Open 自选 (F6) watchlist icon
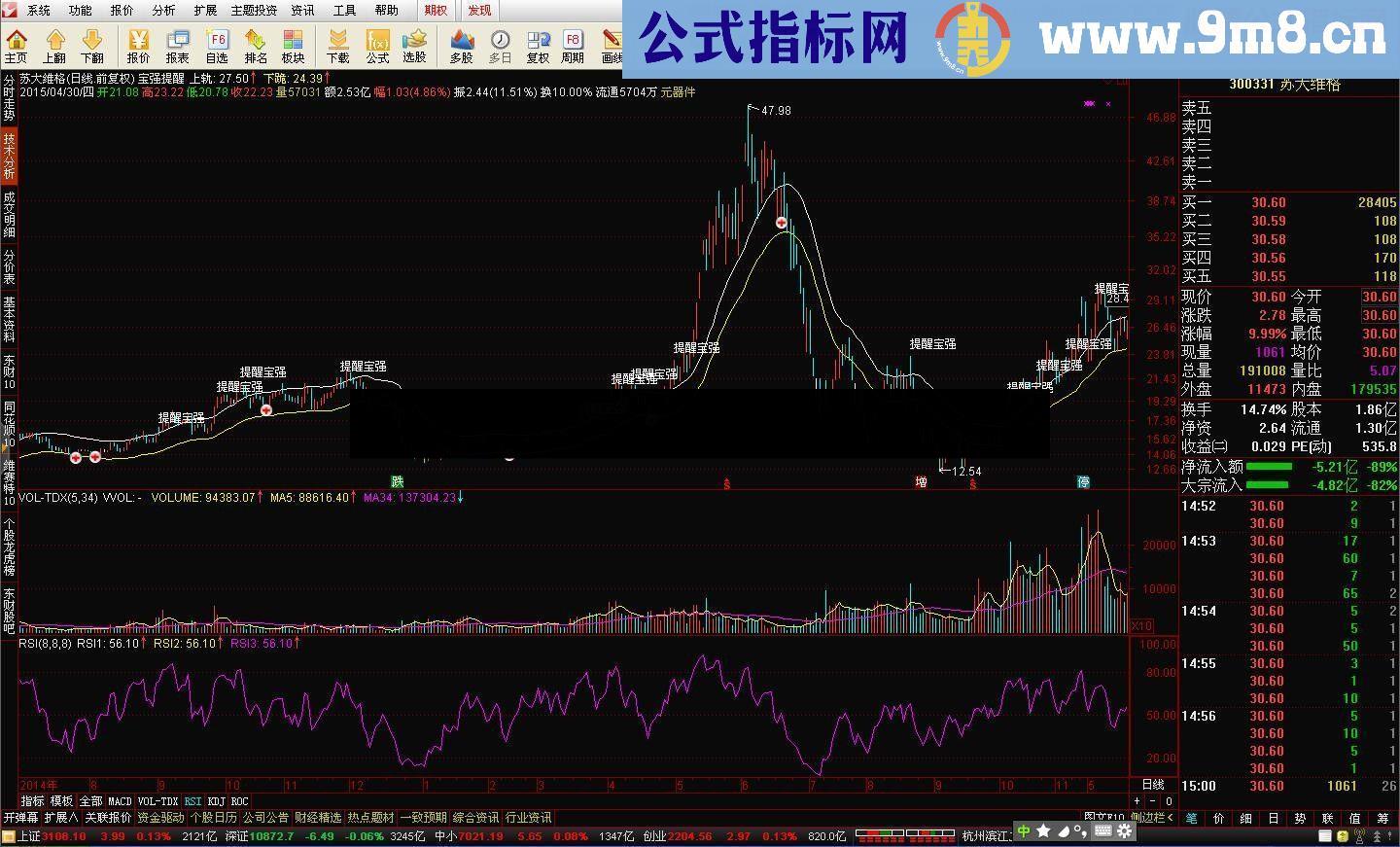This screenshot has width=1400, height=847. point(216,44)
